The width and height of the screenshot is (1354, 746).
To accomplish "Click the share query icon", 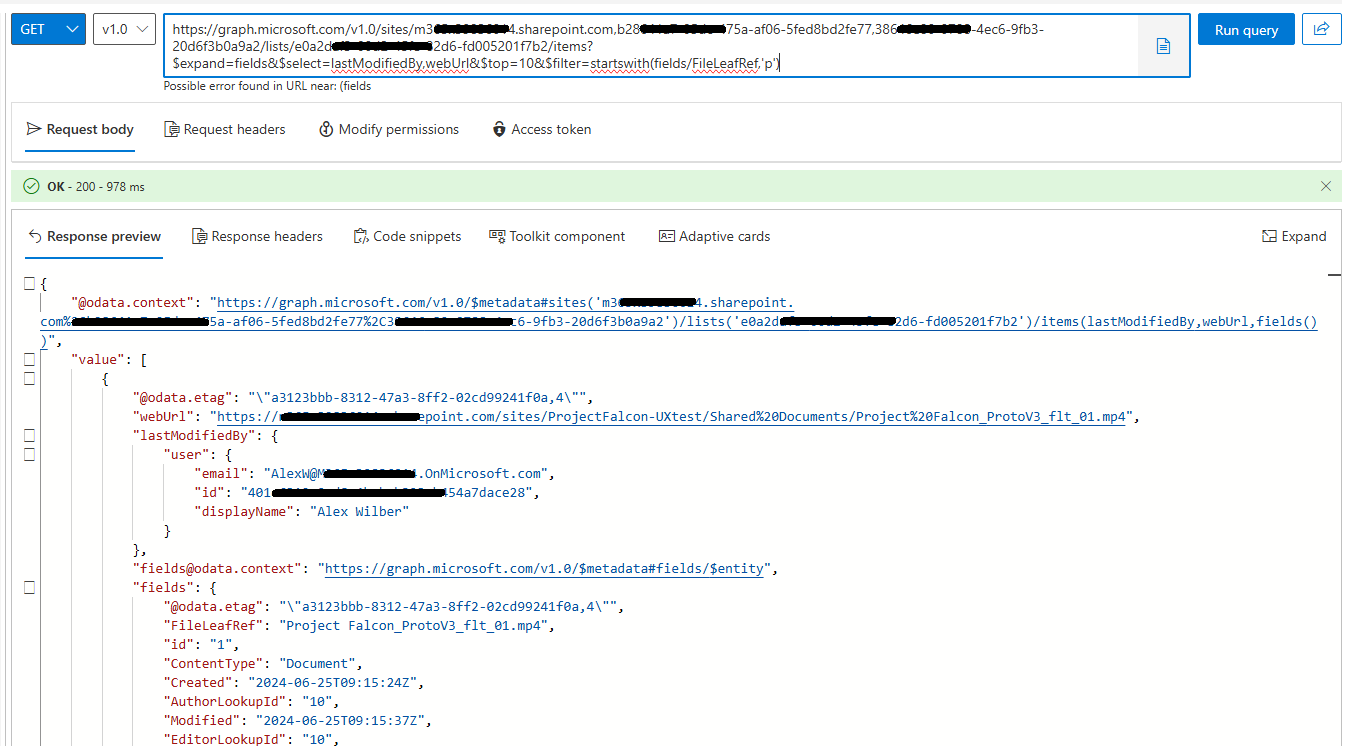I will 1322,29.
